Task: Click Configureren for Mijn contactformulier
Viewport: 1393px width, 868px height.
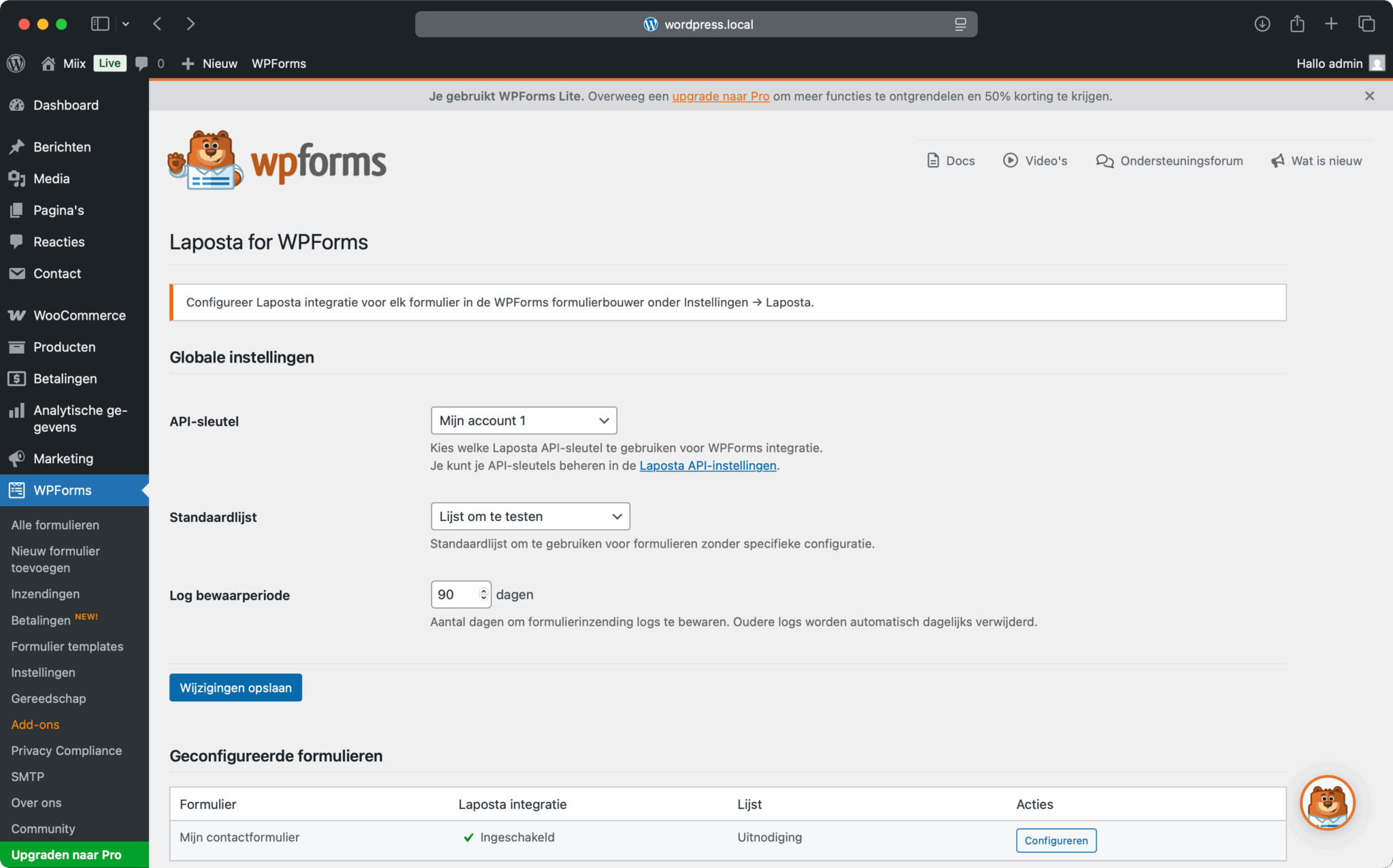Action: [1056, 840]
